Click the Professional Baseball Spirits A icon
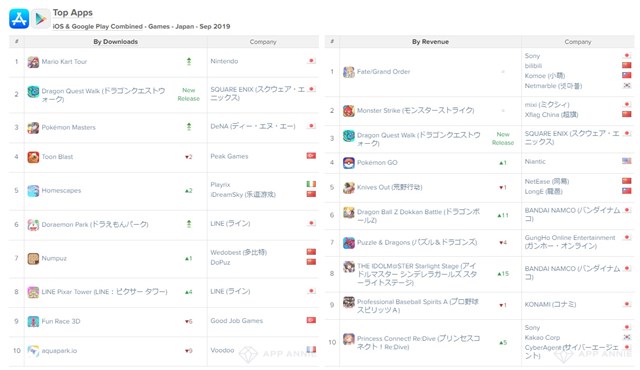Image resolution: width=640 pixels, height=370 pixels. point(349,302)
